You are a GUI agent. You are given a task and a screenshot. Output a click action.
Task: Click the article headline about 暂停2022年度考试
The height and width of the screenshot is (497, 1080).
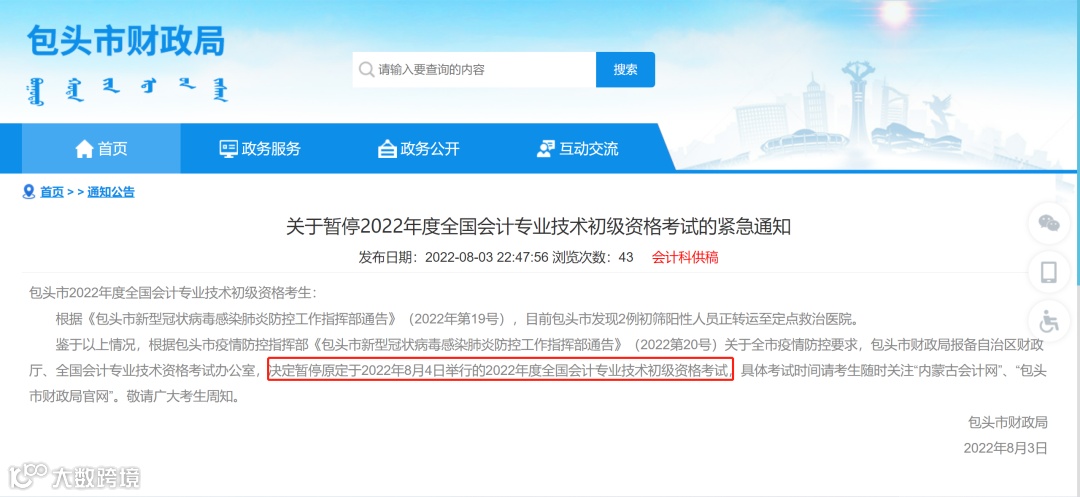click(539, 226)
